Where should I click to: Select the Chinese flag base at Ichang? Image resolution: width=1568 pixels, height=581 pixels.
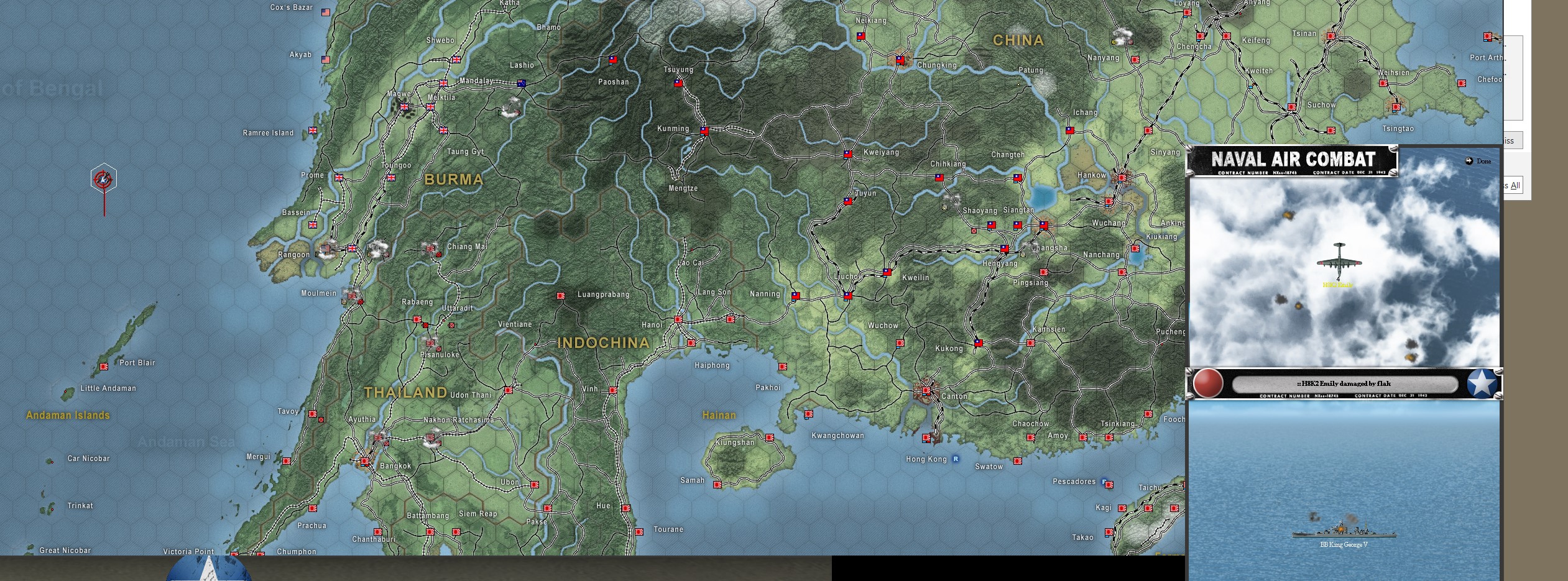[x=1069, y=130]
